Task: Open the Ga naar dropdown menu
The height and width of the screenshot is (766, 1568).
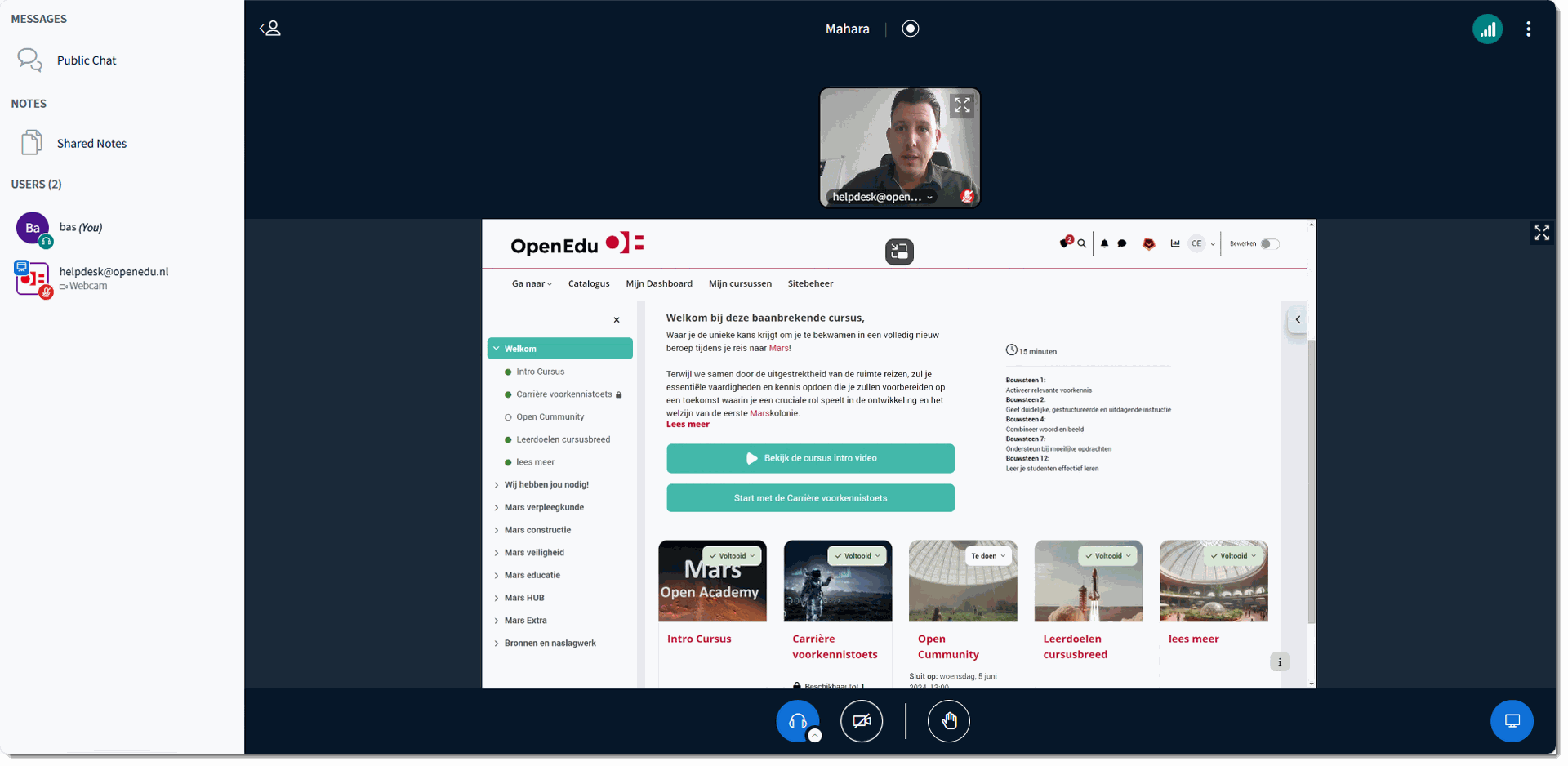Action: tap(532, 284)
